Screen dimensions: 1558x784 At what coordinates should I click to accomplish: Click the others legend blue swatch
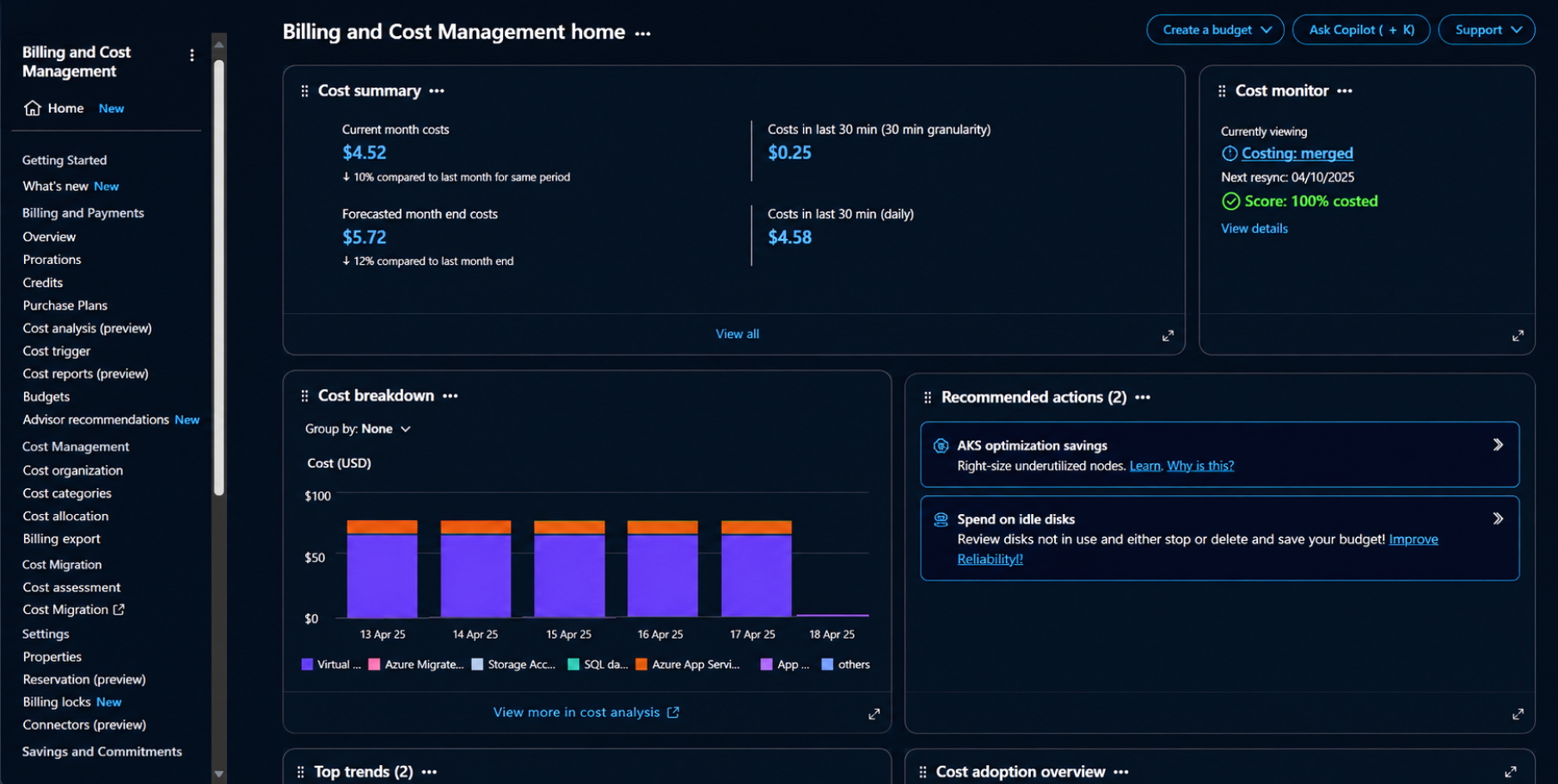coord(827,665)
